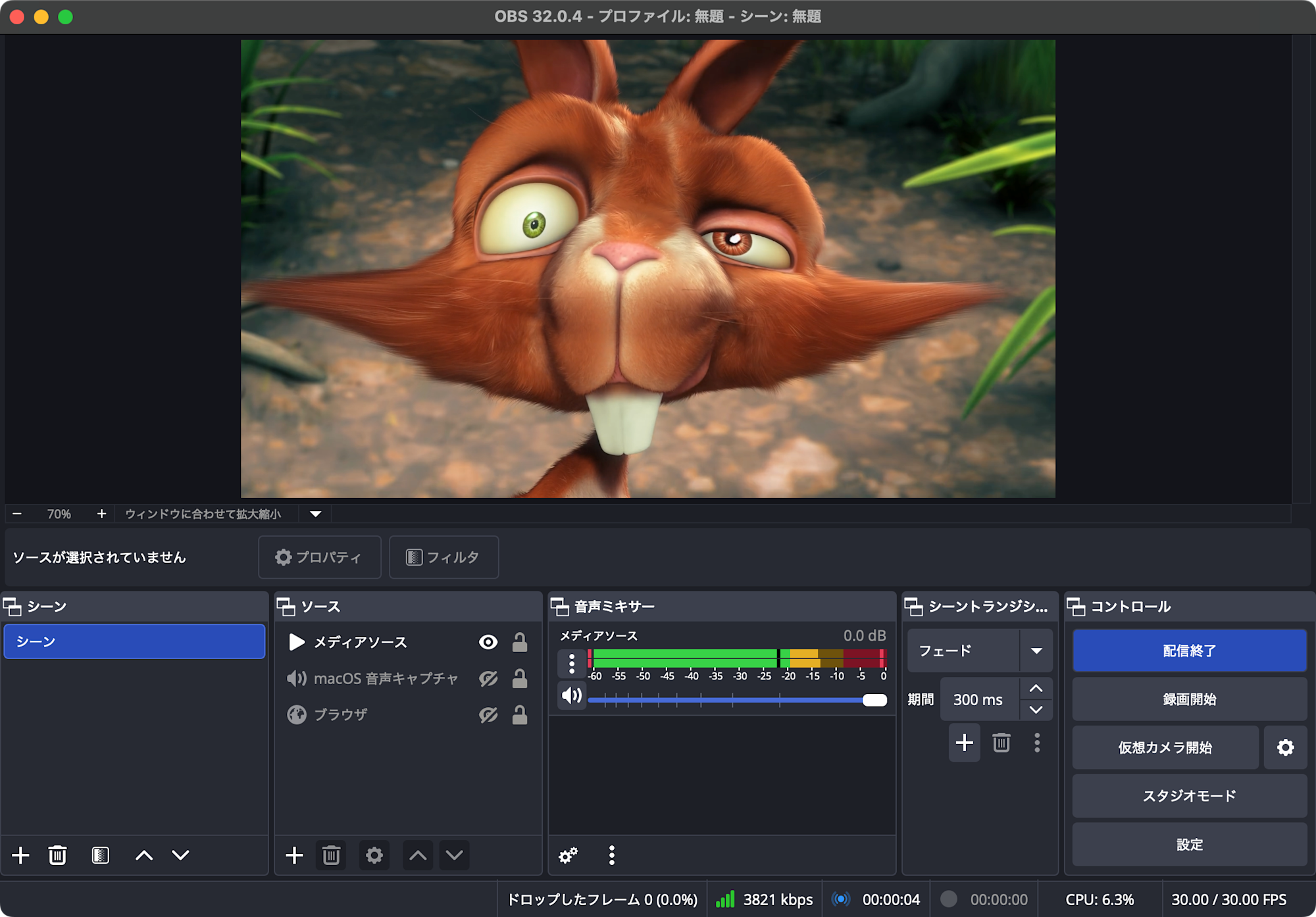This screenshot has height=917, width=1316.
Task: Hide the メディアソース source eye toggle
Action: pyautogui.click(x=488, y=642)
